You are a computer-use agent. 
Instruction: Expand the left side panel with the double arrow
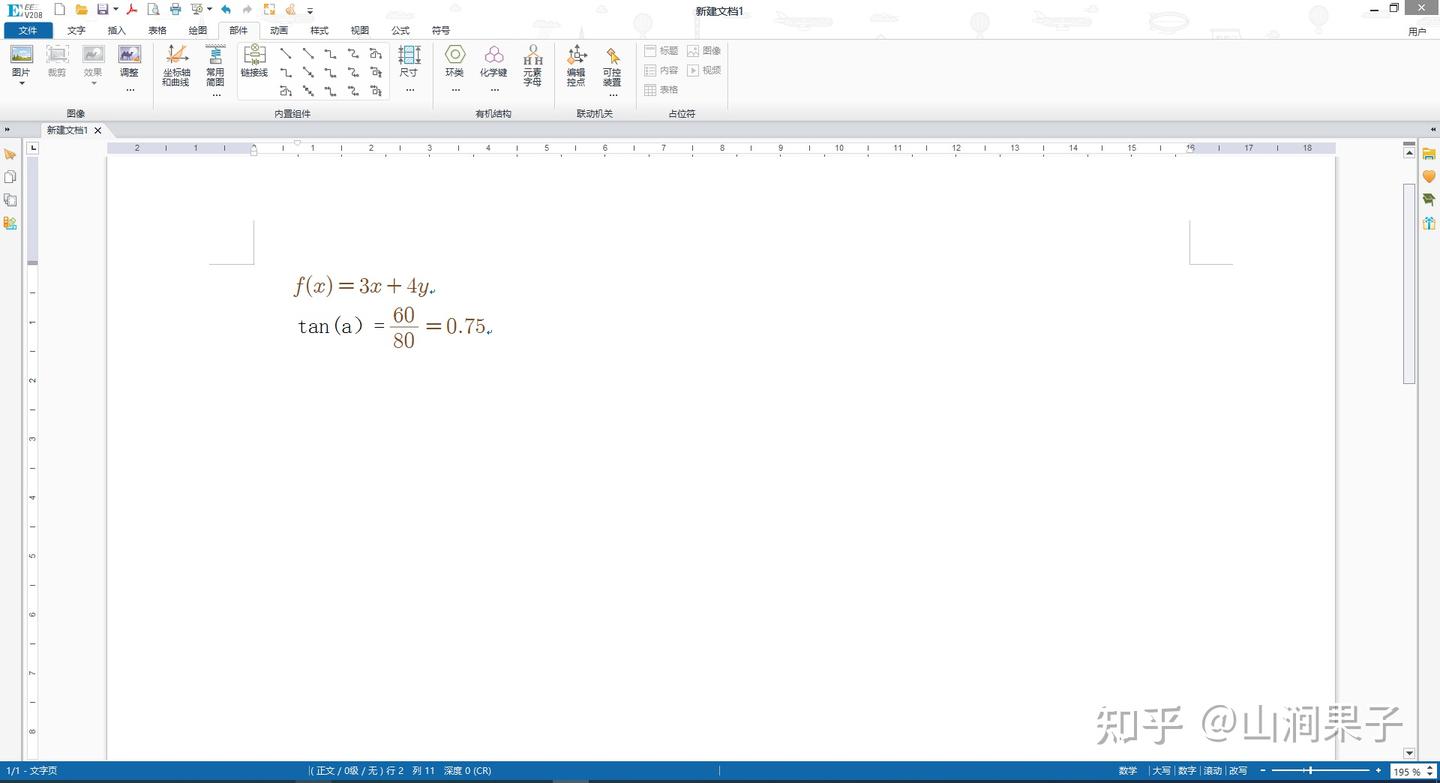point(7,130)
